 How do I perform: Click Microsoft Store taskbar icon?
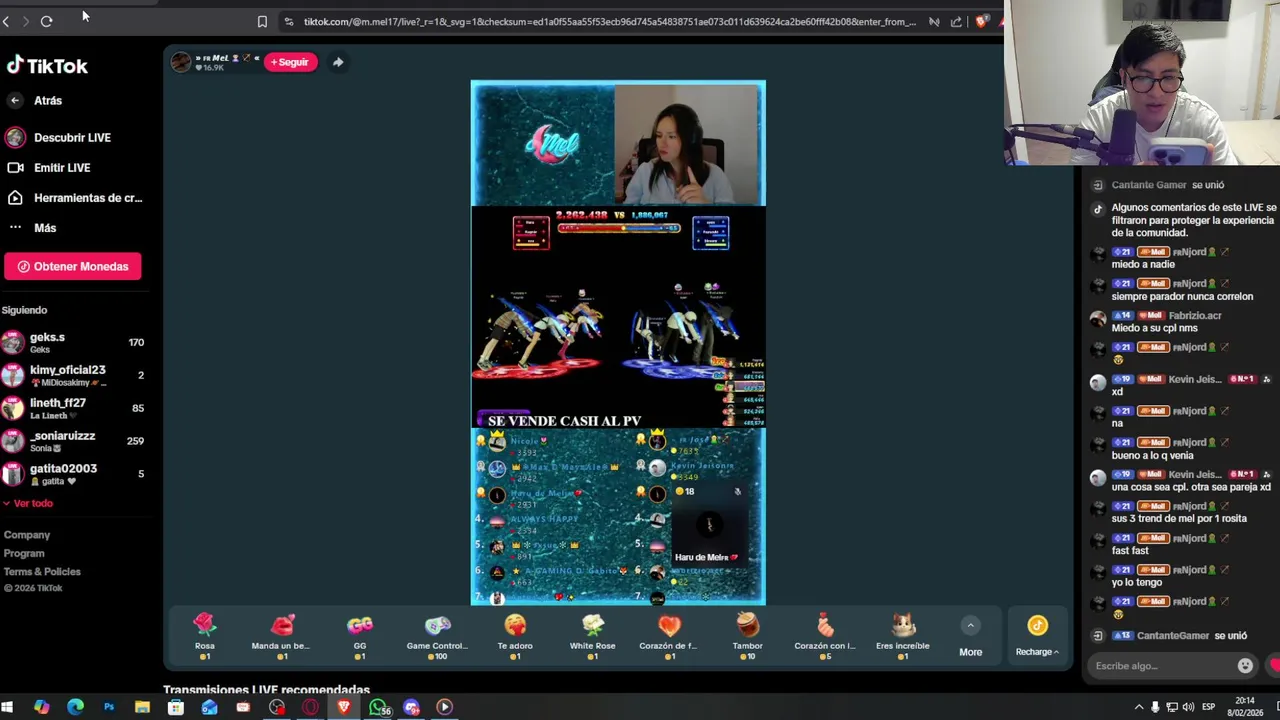pos(175,707)
